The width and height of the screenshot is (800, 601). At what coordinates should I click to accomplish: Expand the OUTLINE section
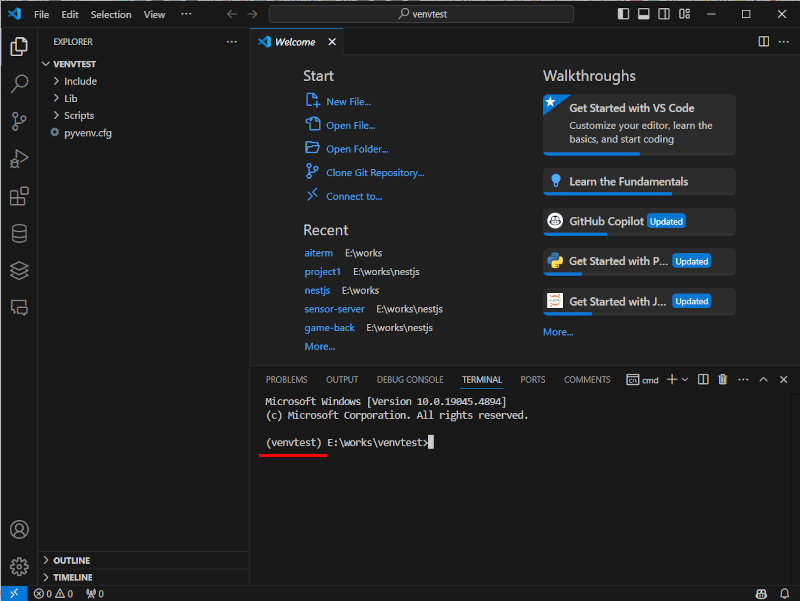143,560
